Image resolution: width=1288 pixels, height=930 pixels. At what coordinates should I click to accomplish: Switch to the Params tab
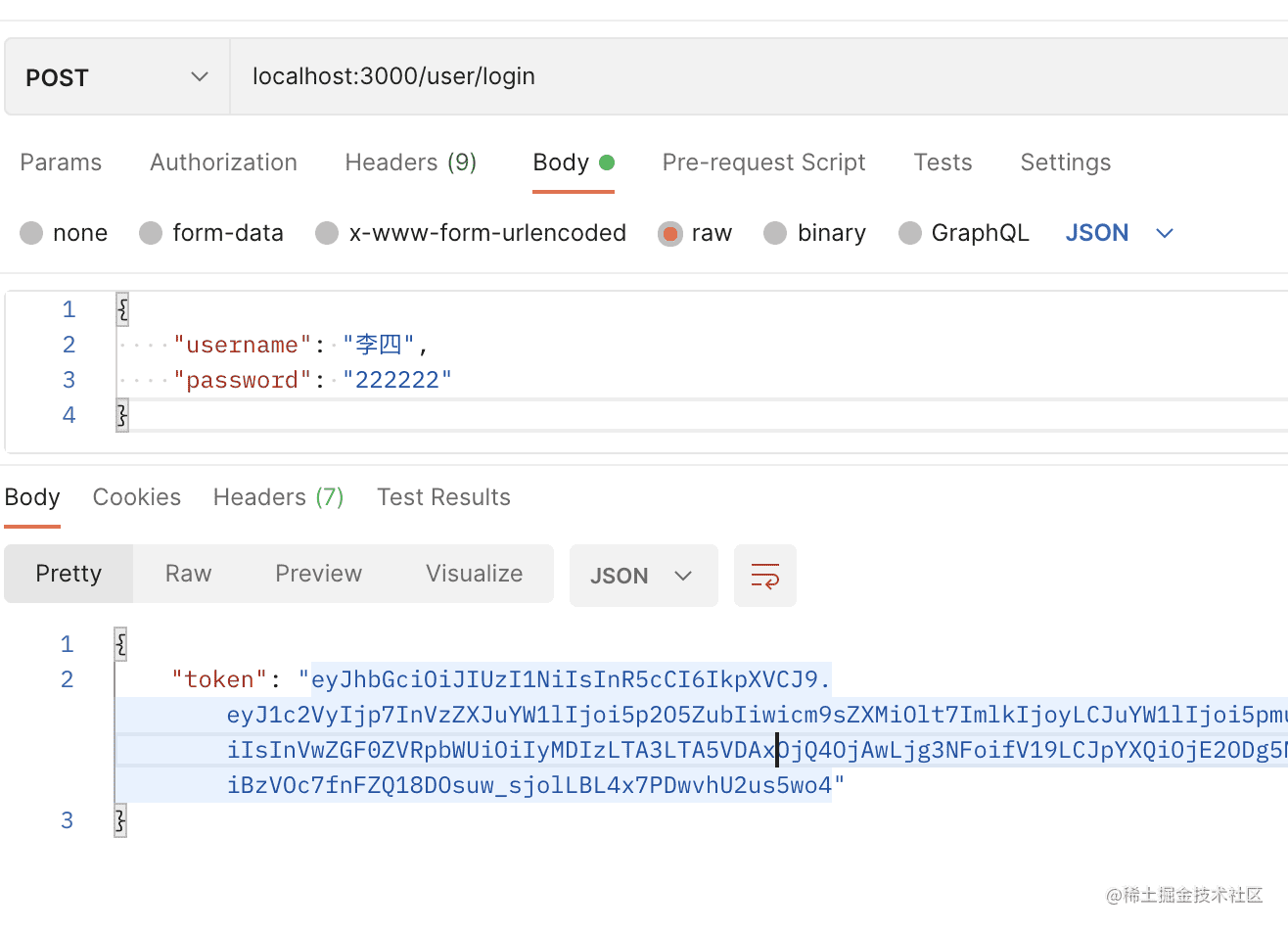61,163
